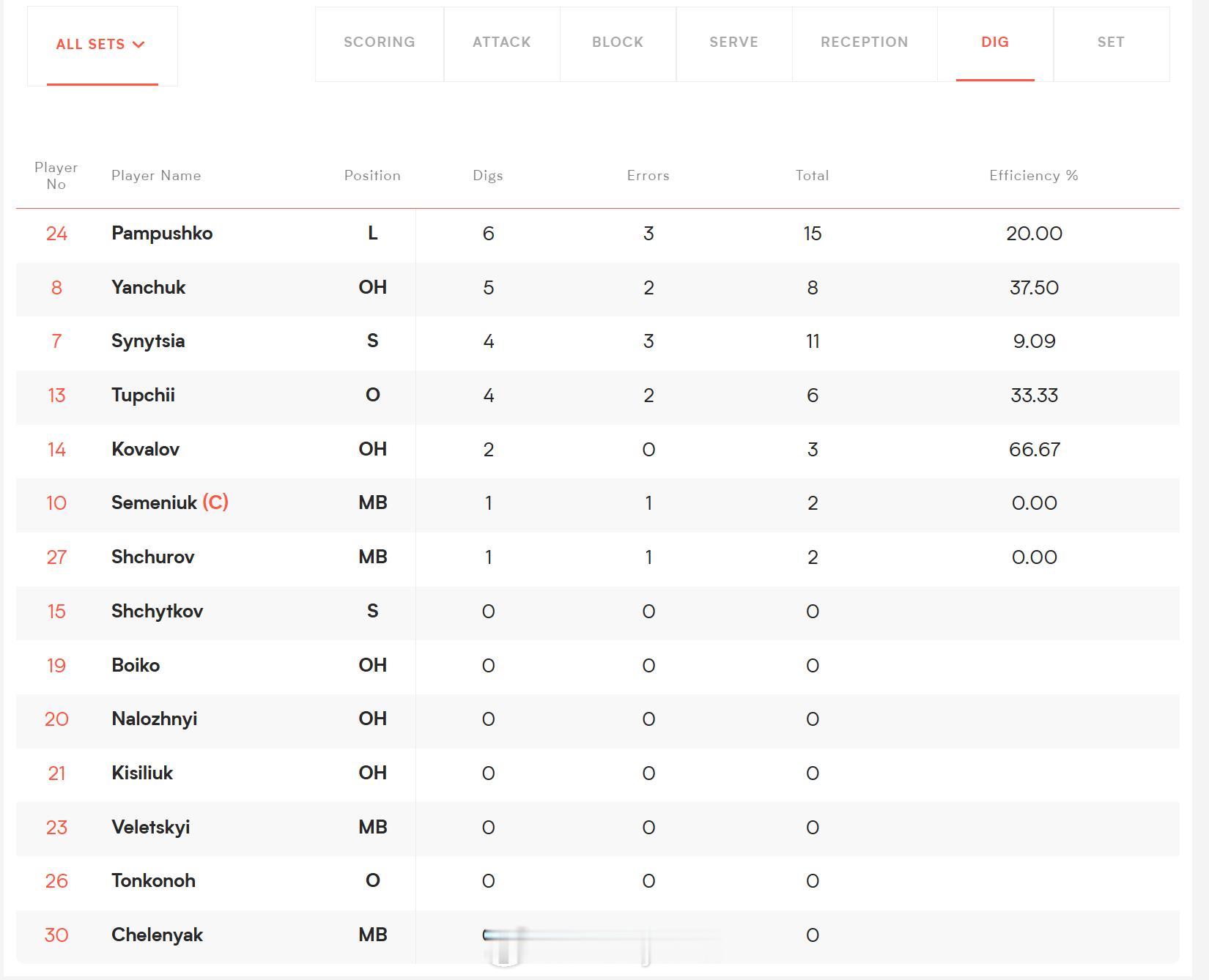Click player number 13

tap(56, 396)
